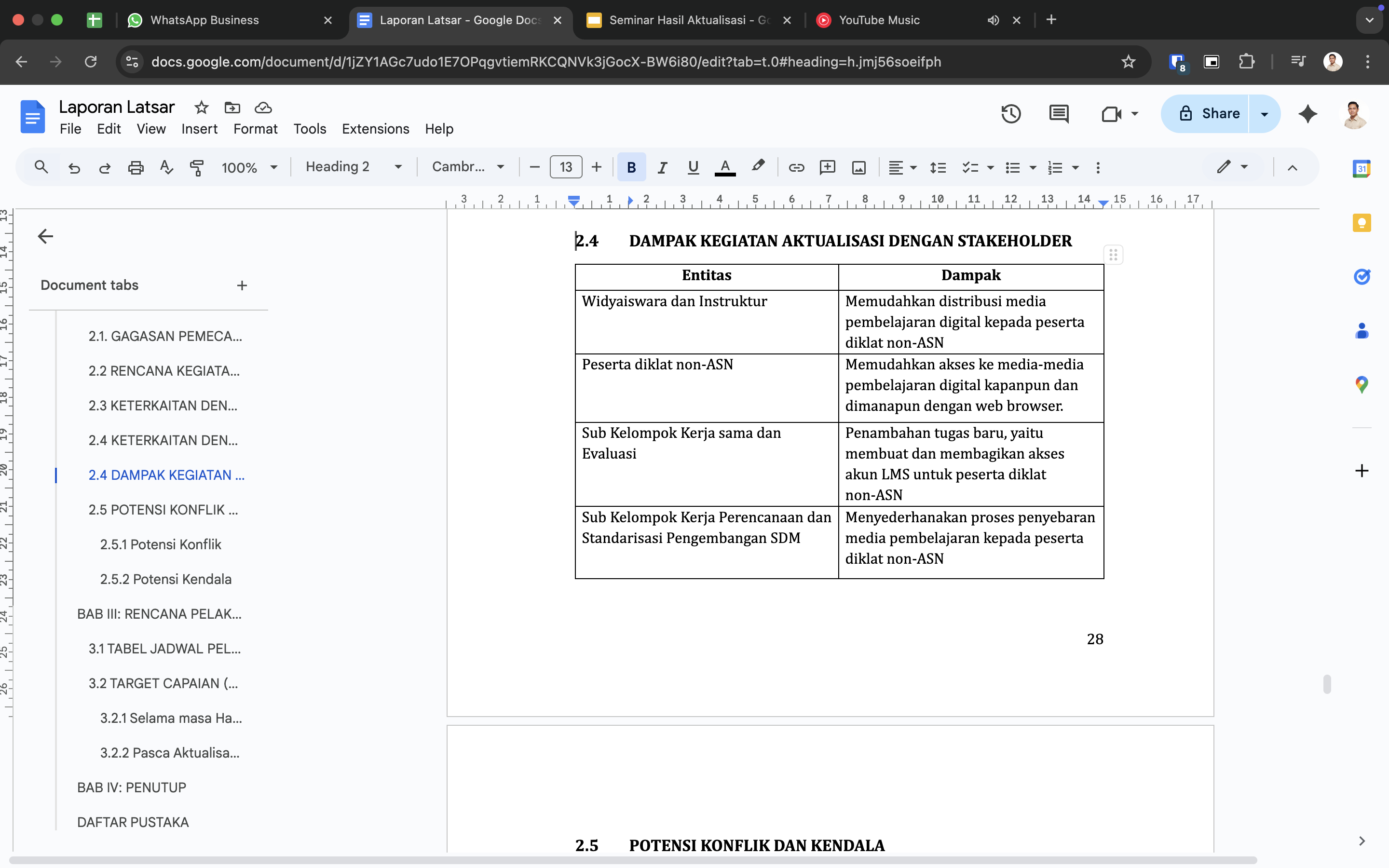Toggle bold formatting
The image size is (1389, 868).
pyautogui.click(x=631, y=168)
